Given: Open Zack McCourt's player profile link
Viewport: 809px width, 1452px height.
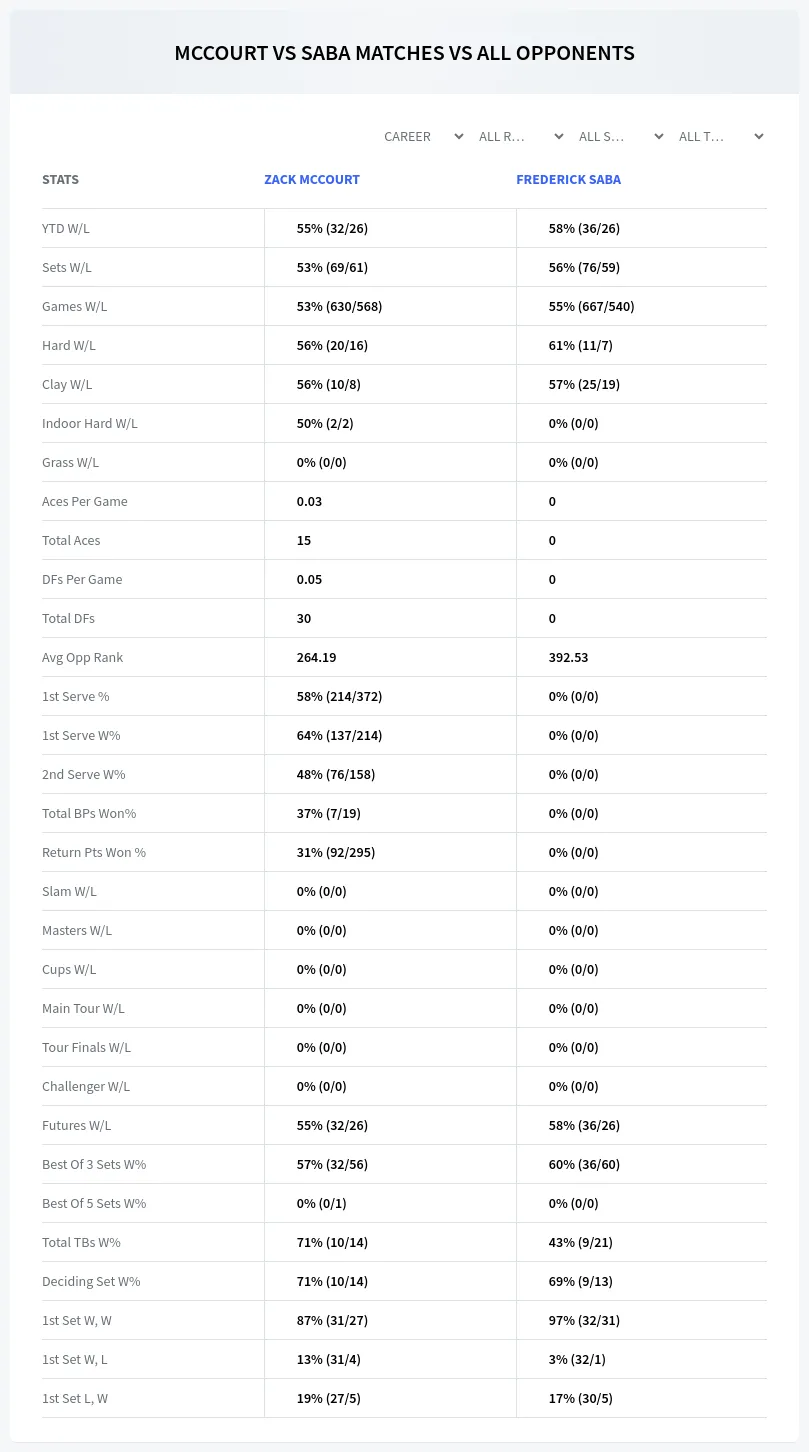Looking at the screenshot, I should [312, 180].
